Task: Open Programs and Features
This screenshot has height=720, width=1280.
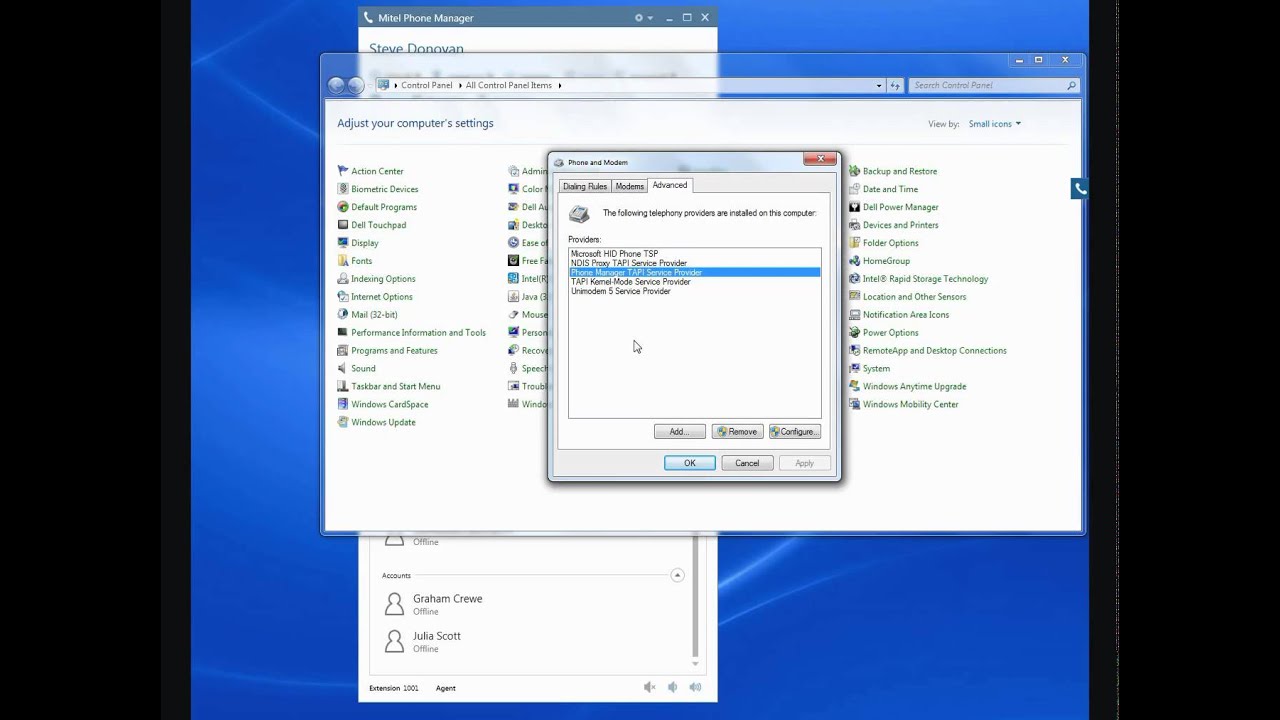Action: click(394, 351)
